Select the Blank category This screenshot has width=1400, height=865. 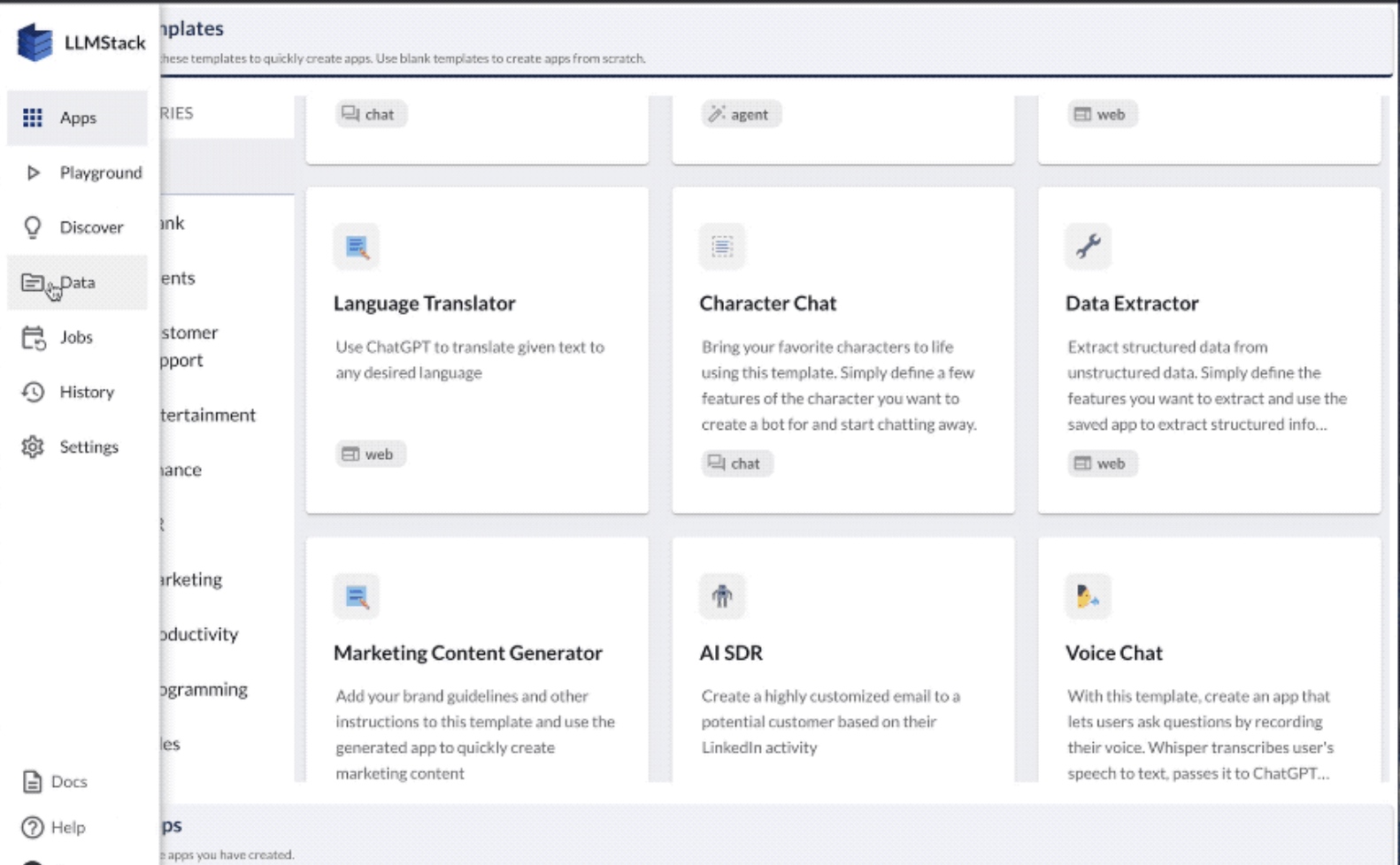173,223
